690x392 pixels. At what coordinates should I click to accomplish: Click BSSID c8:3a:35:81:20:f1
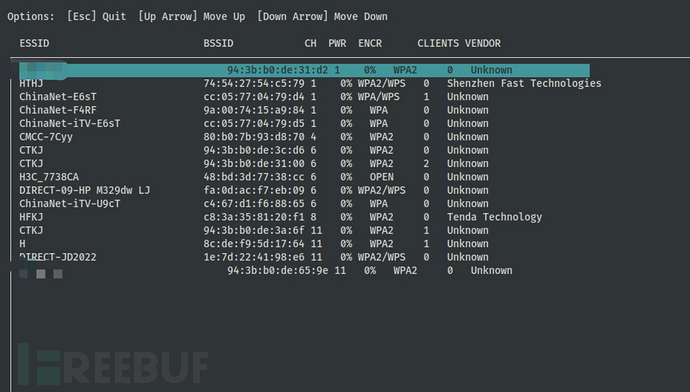(x=254, y=217)
